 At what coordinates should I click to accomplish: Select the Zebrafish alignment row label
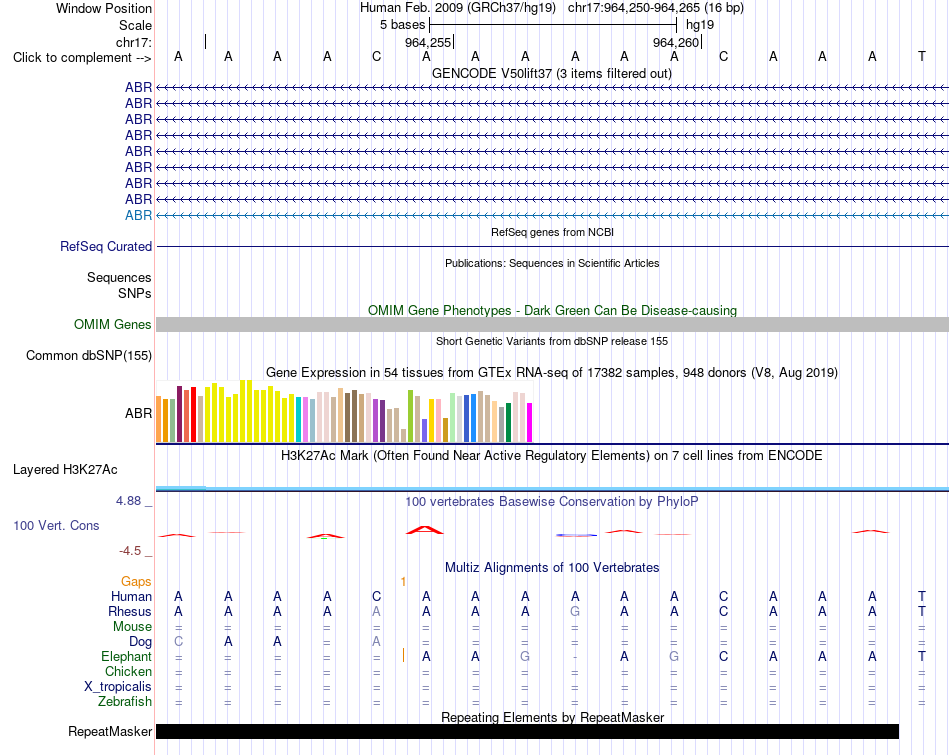pos(125,702)
